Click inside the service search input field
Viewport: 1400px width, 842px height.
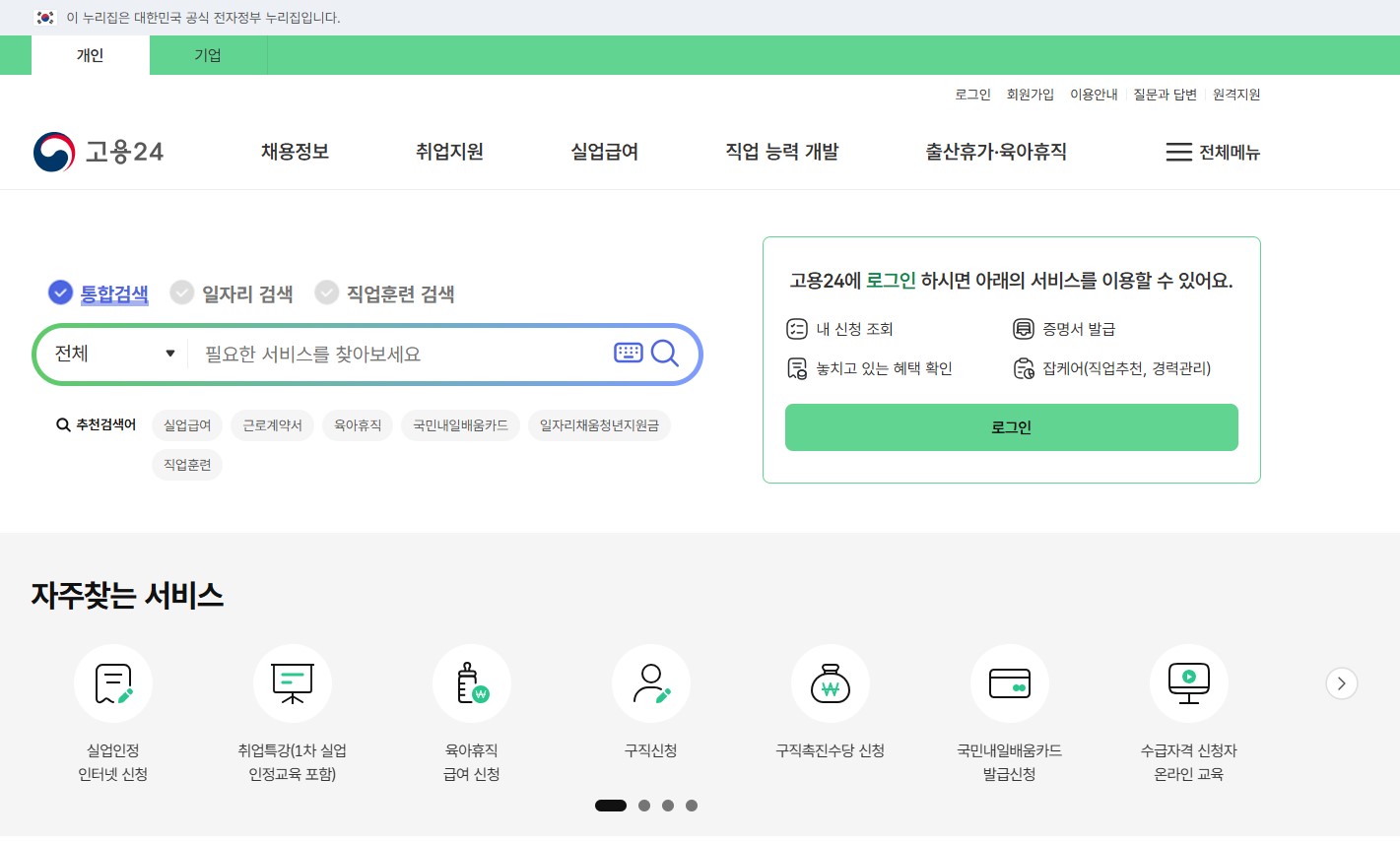point(394,354)
